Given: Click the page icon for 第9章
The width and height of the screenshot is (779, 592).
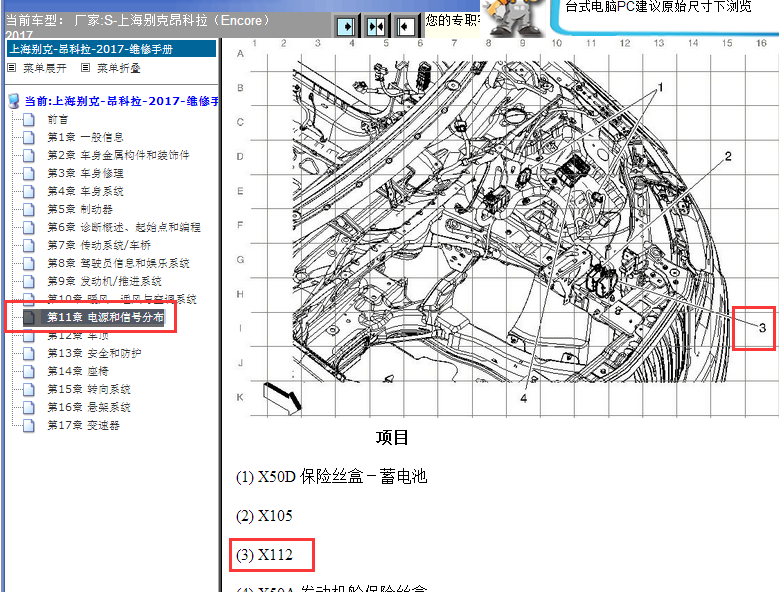Looking at the screenshot, I should pos(29,281).
